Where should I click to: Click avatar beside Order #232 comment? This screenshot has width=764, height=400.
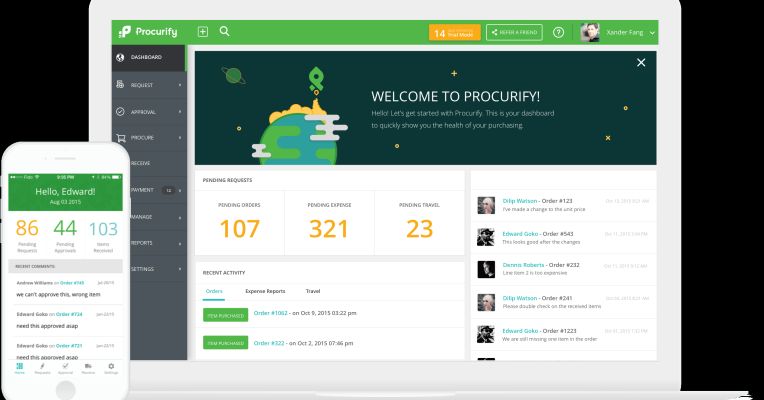pos(486,269)
